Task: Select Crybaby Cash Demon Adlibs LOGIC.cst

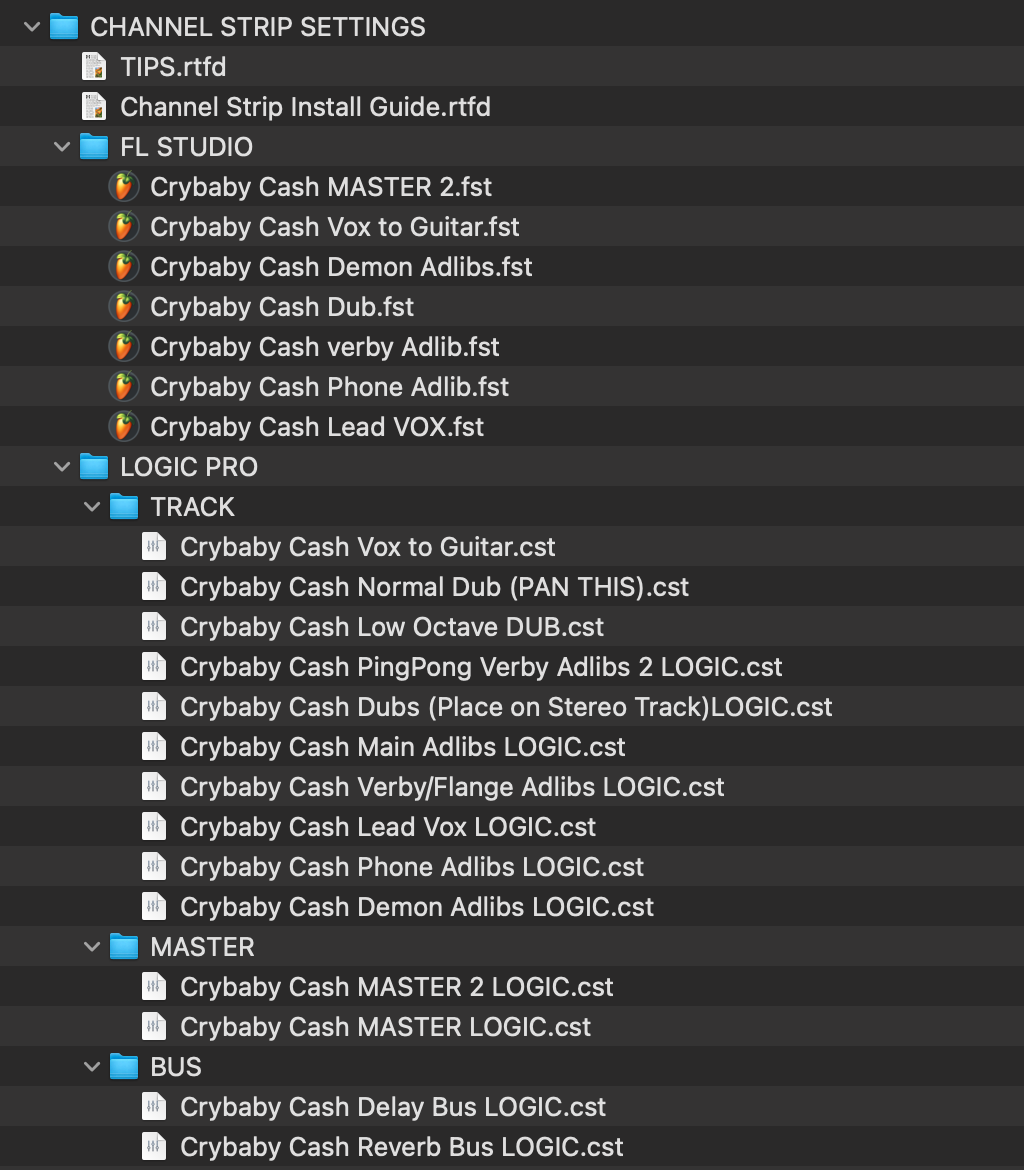Action: click(x=416, y=907)
